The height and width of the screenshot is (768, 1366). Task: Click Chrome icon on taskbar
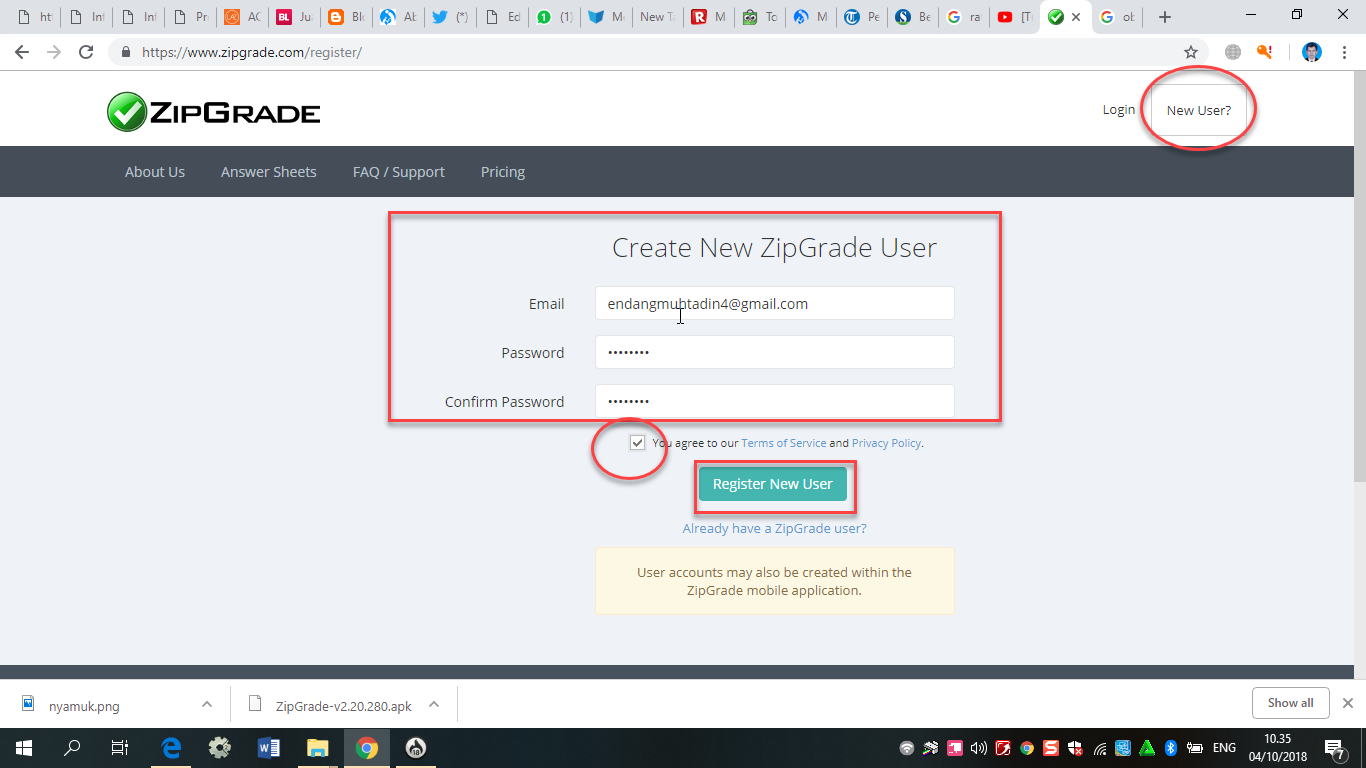pyautogui.click(x=367, y=748)
